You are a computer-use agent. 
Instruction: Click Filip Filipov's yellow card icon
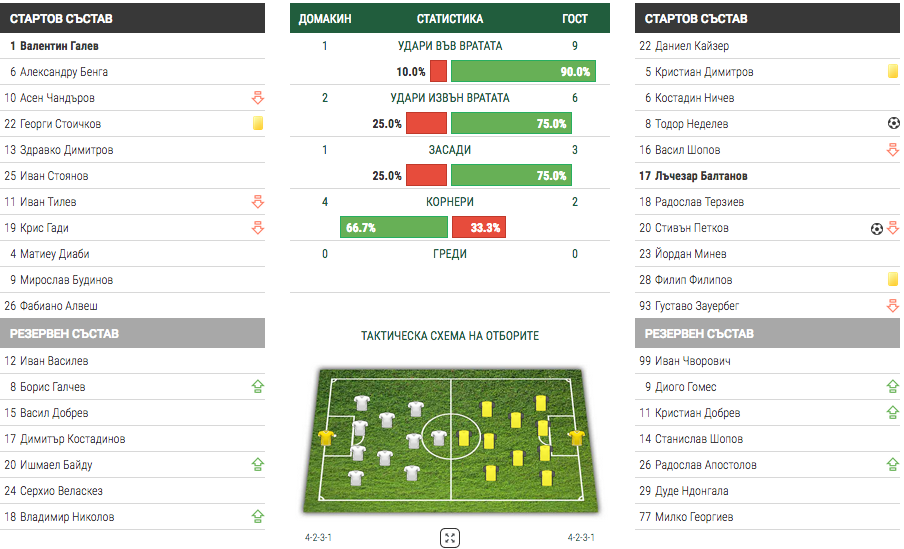point(893,280)
